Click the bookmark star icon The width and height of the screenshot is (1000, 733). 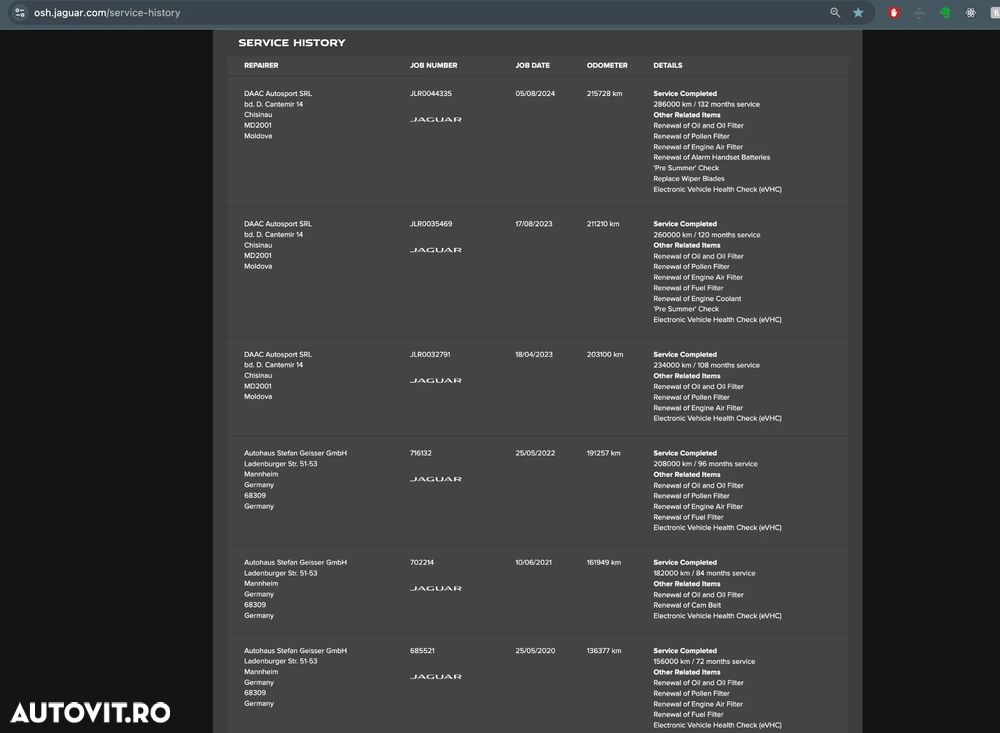858,12
